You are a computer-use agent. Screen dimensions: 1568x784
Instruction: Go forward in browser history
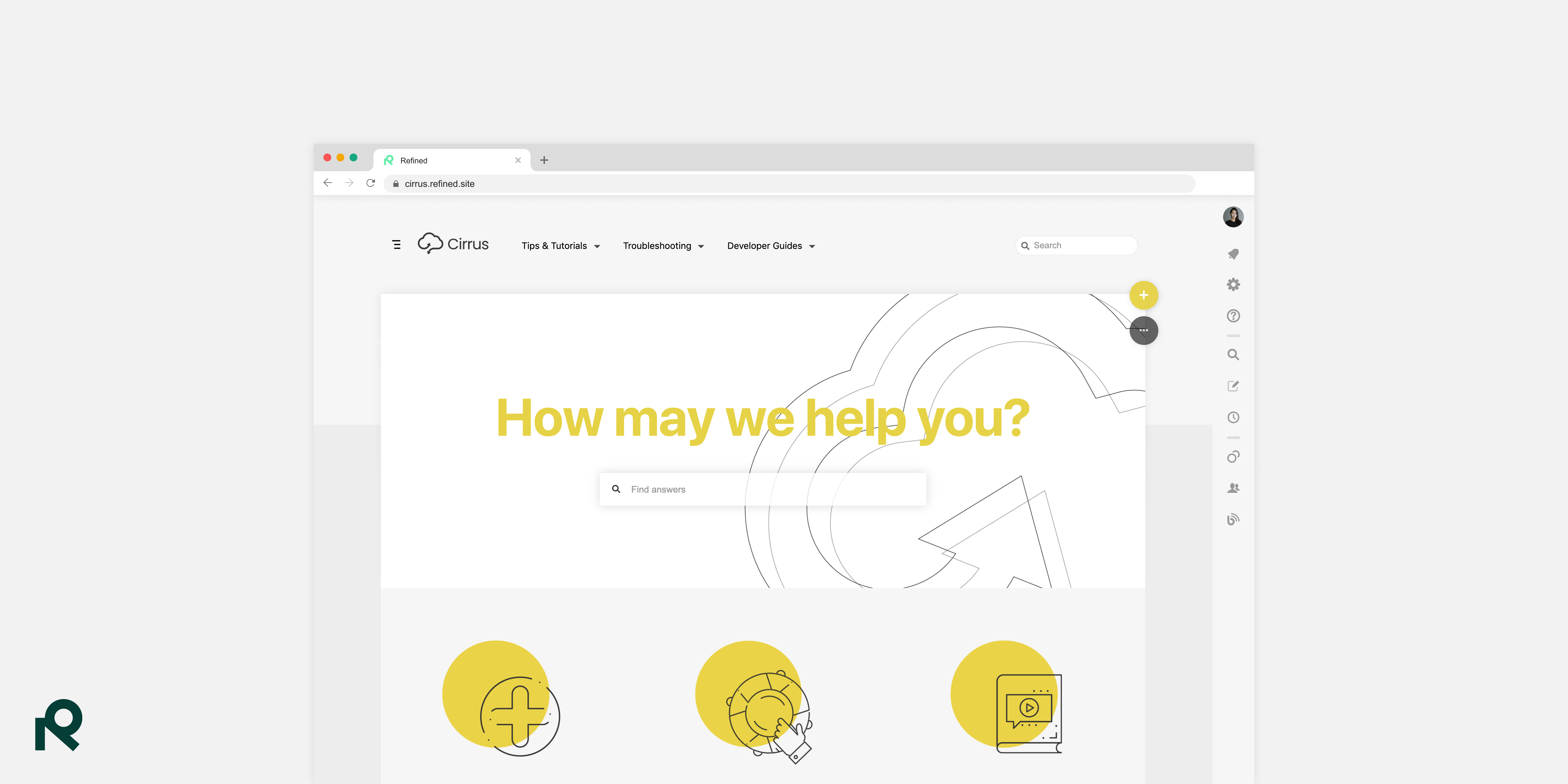coord(349,183)
